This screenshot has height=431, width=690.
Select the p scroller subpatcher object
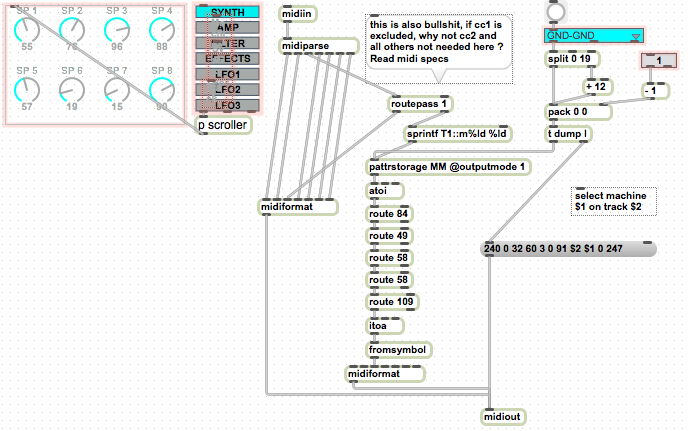click(x=223, y=125)
